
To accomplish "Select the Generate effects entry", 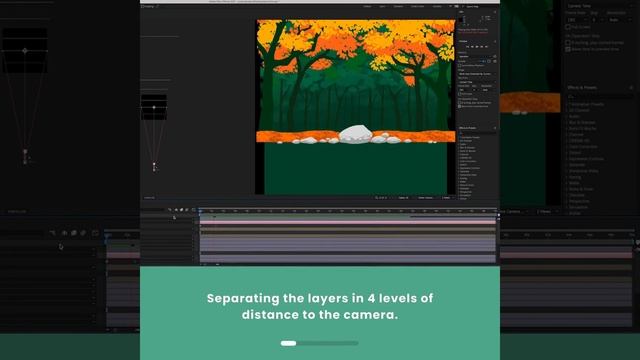I will coord(465,171).
